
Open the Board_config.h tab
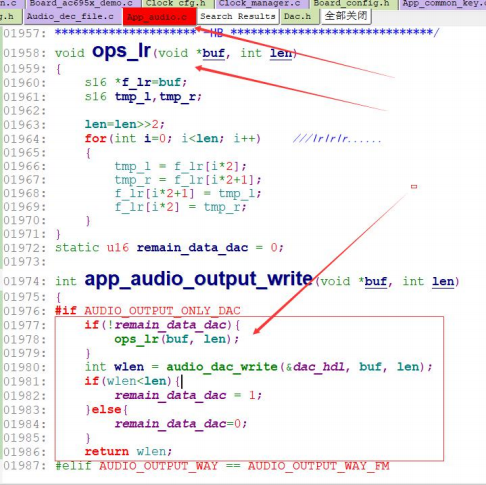point(351,4)
